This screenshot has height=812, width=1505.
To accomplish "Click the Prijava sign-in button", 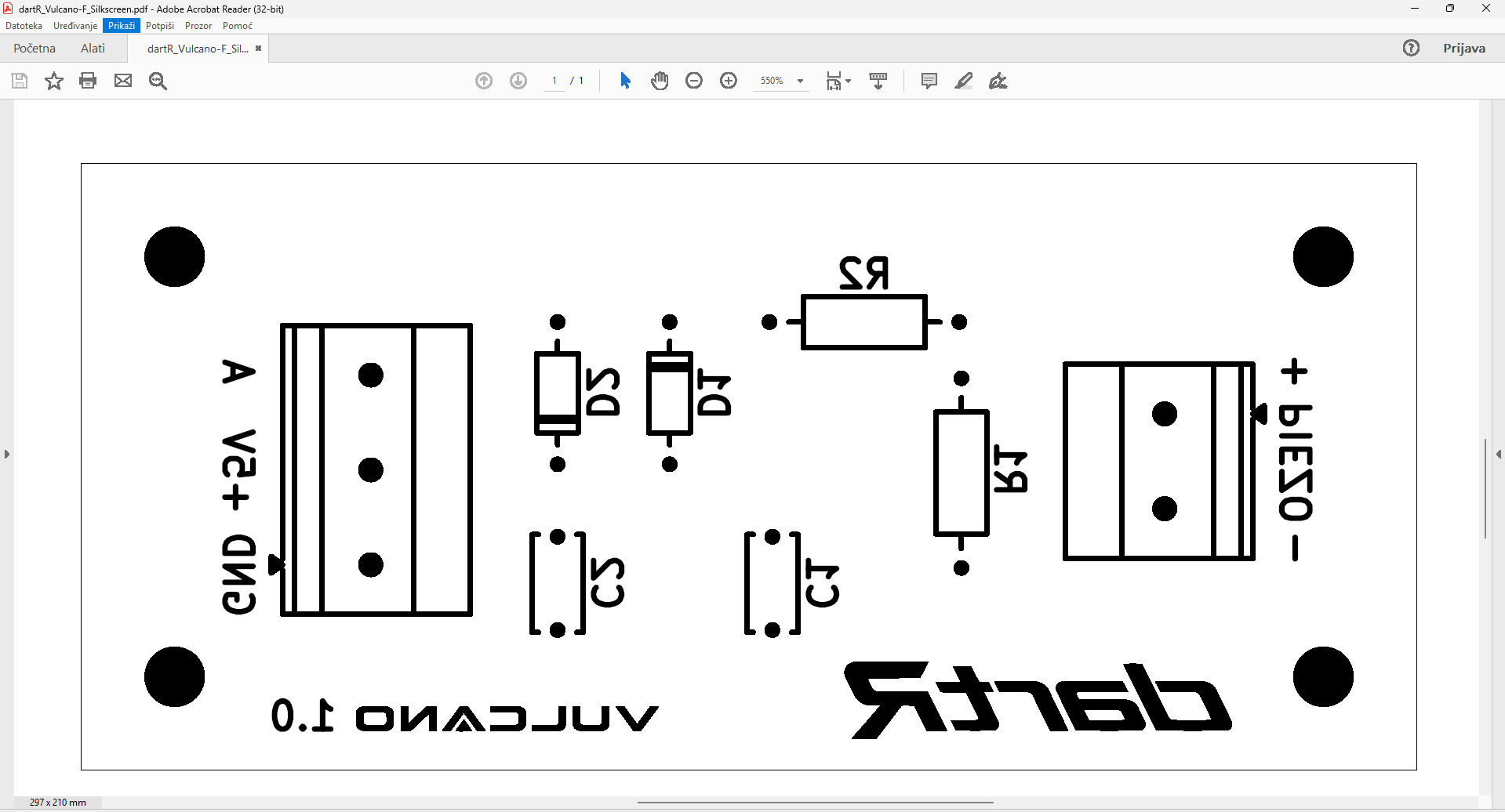I will pyautogui.click(x=1464, y=49).
